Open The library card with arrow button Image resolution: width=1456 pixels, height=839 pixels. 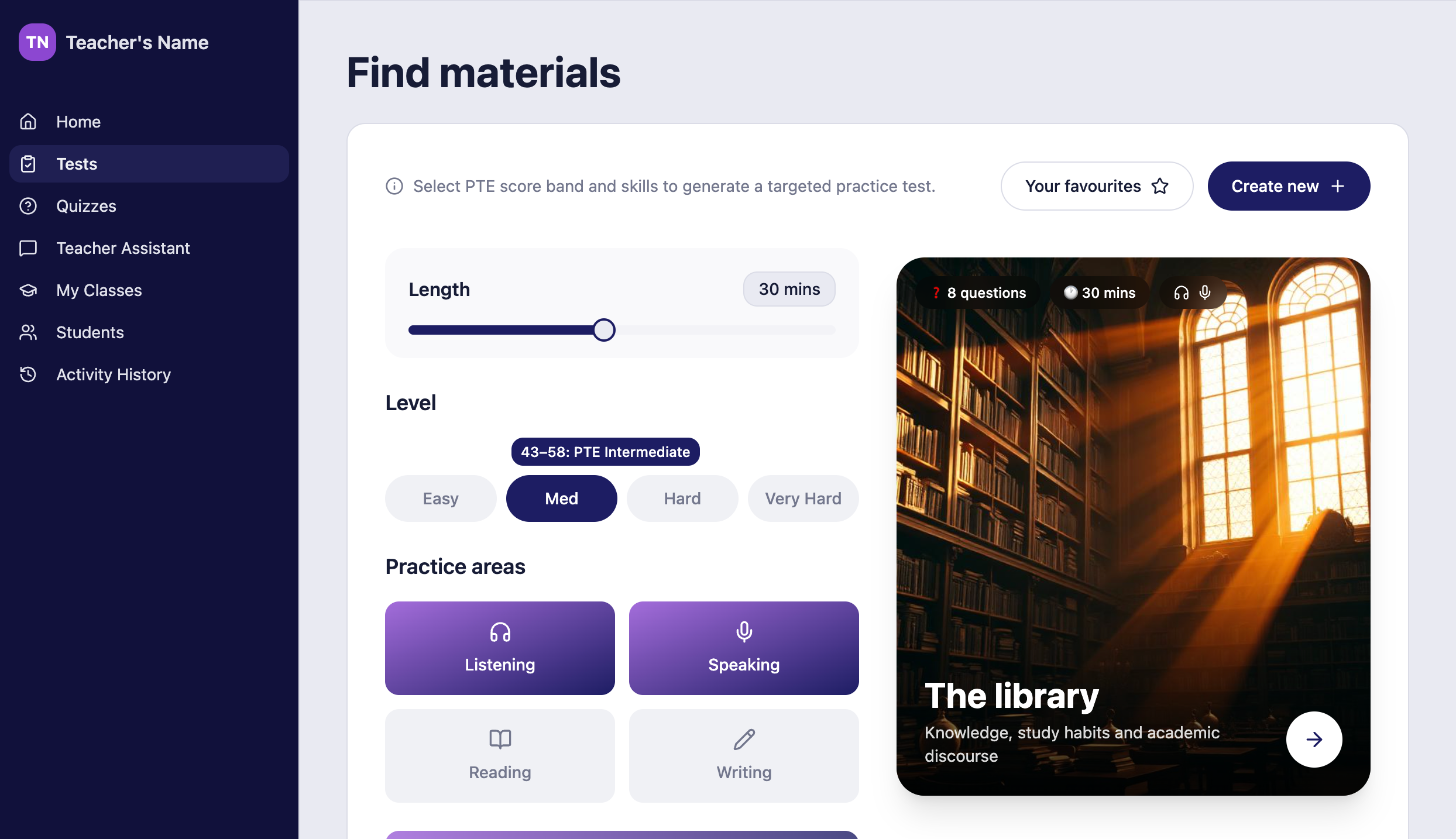tap(1314, 740)
